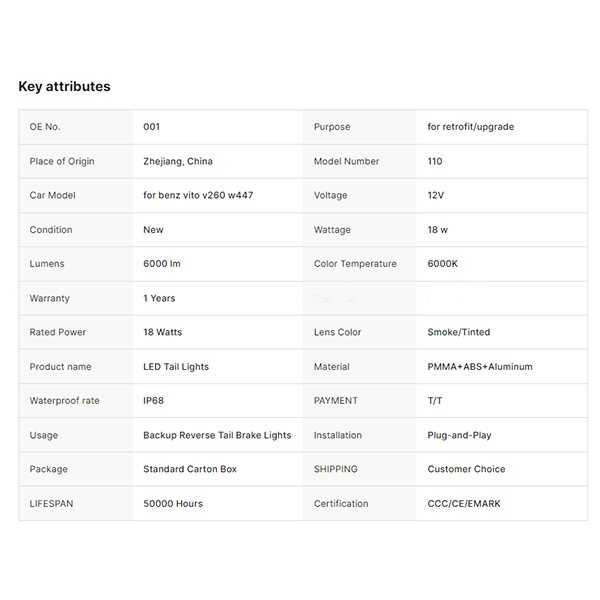Viewport: 600px width, 600px height.
Task: Select the Standard Carton Box package value
Action: coord(190,469)
